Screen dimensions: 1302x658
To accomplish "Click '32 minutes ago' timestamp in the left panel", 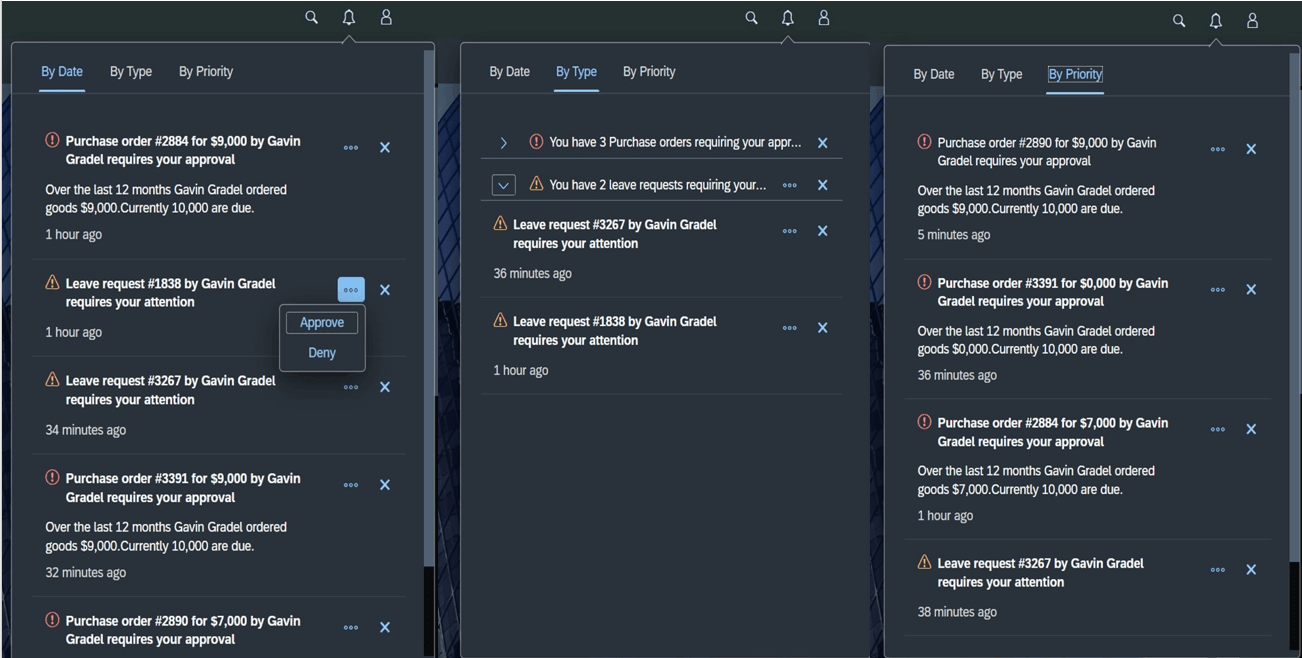I will click(85, 573).
